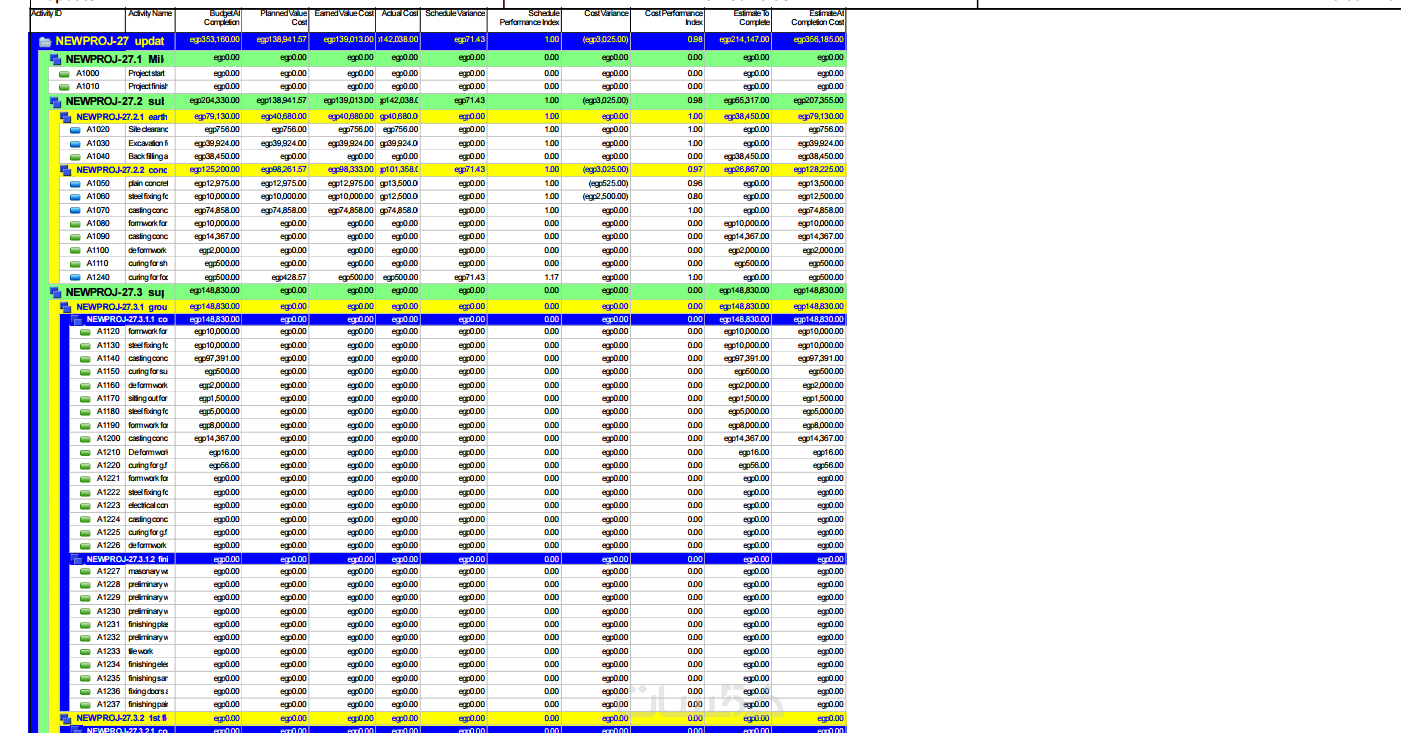1401x733 pixels.
Task: Click the activity icon next to A1140
Action: pyautogui.click(x=85, y=359)
